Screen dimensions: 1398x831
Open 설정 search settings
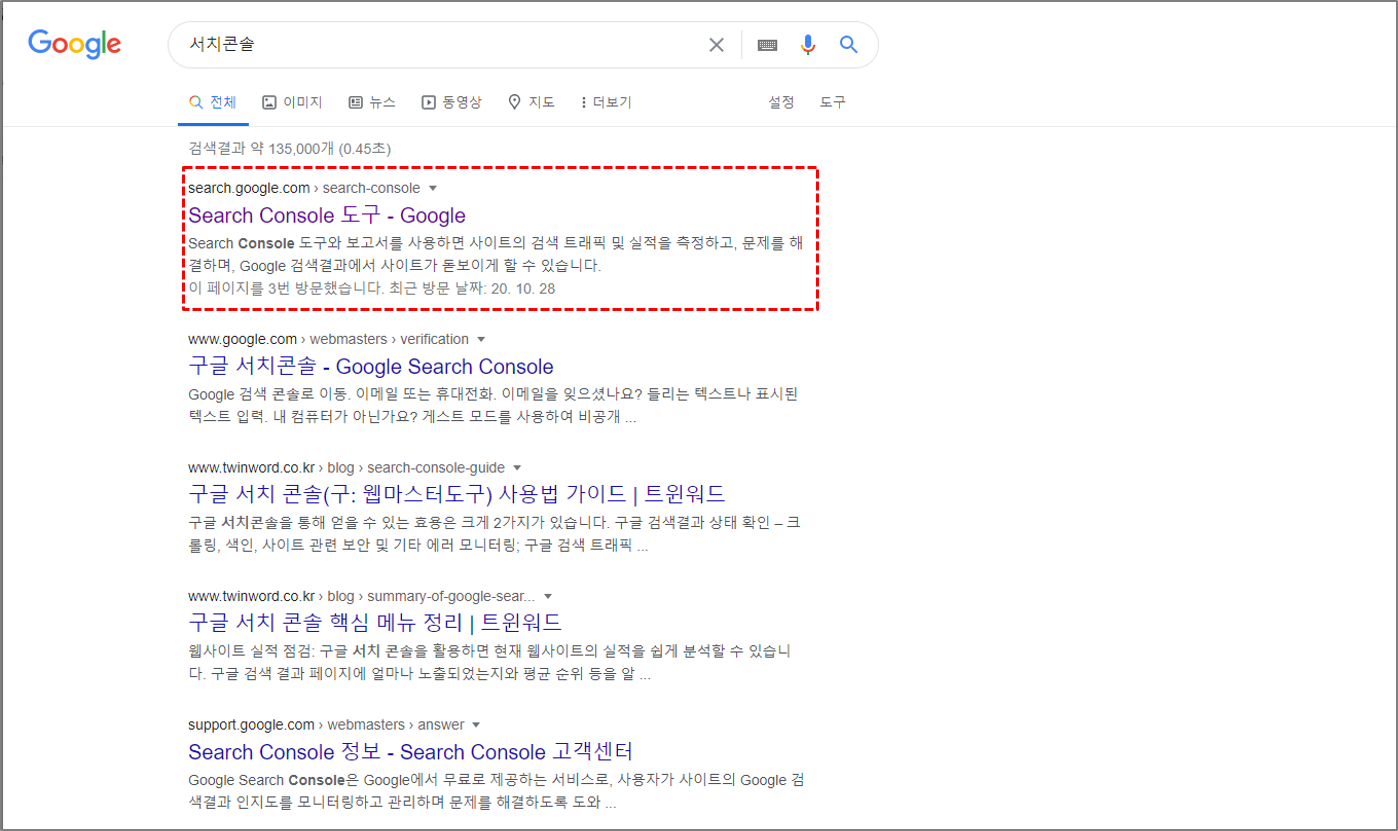pyautogui.click(x=781, y=102)
